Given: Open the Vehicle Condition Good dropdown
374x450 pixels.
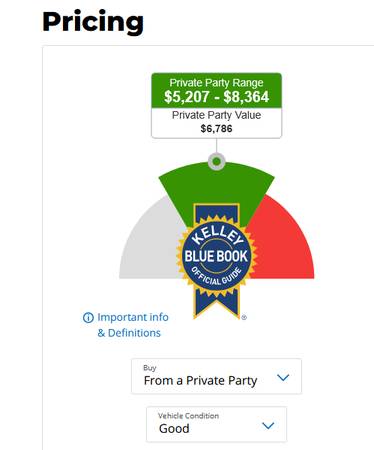Looking at the screenshot, I should click(x=216, y=424).
